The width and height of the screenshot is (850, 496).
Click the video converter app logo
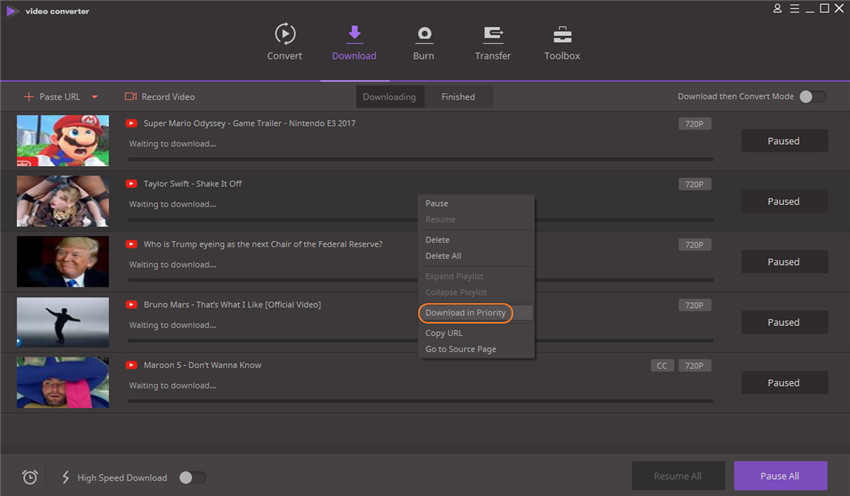tap(11, 11)
